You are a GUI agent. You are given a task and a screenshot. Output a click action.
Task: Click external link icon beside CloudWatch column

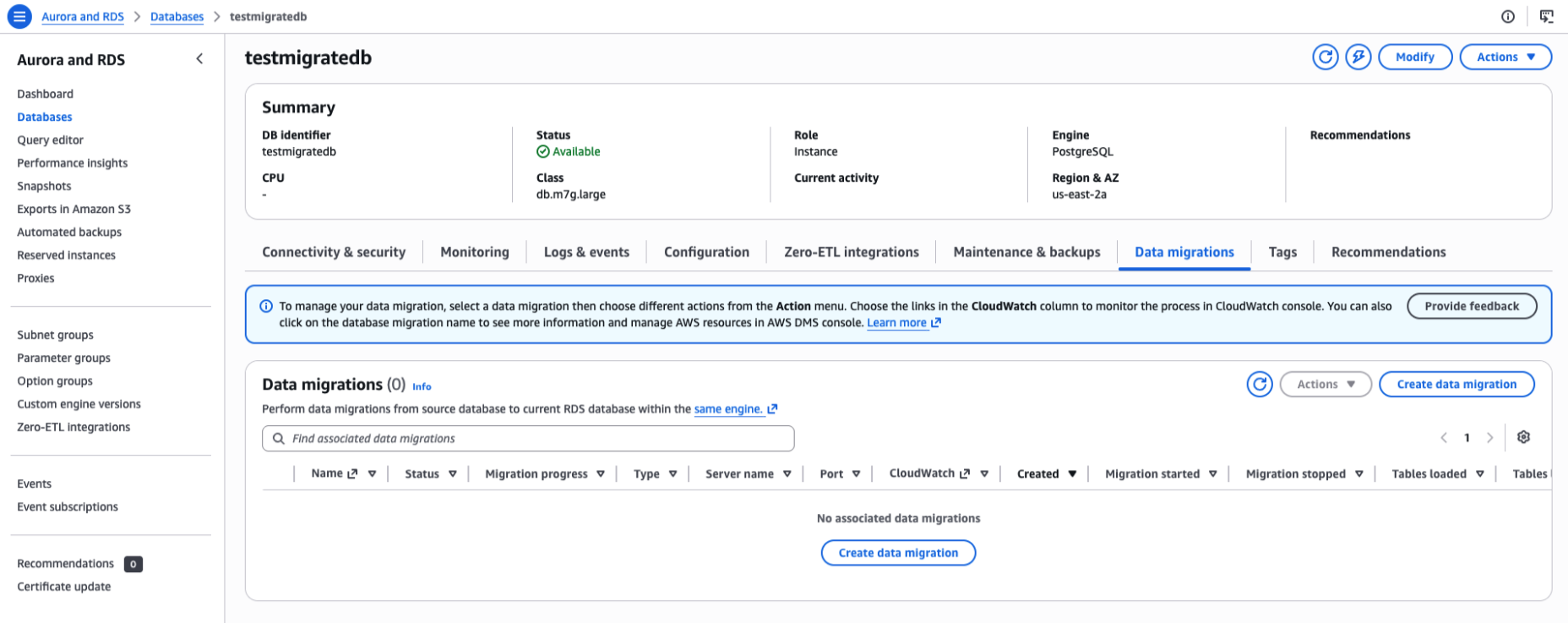click(x=965, y=473)
